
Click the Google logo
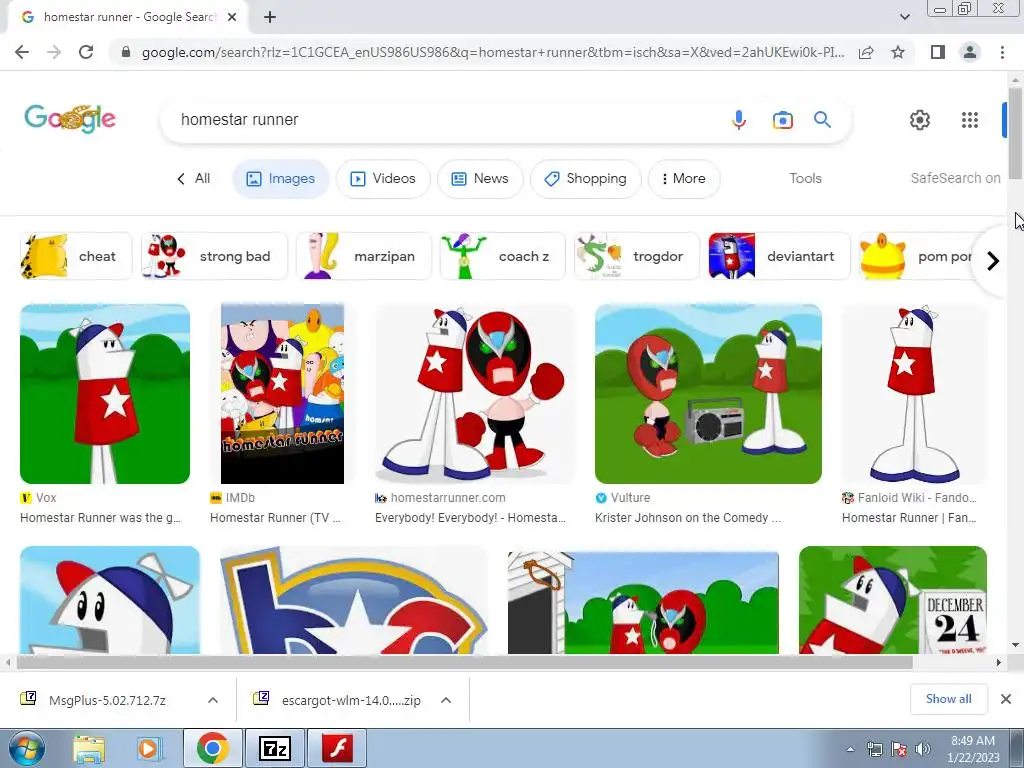[x=70, y=119]
